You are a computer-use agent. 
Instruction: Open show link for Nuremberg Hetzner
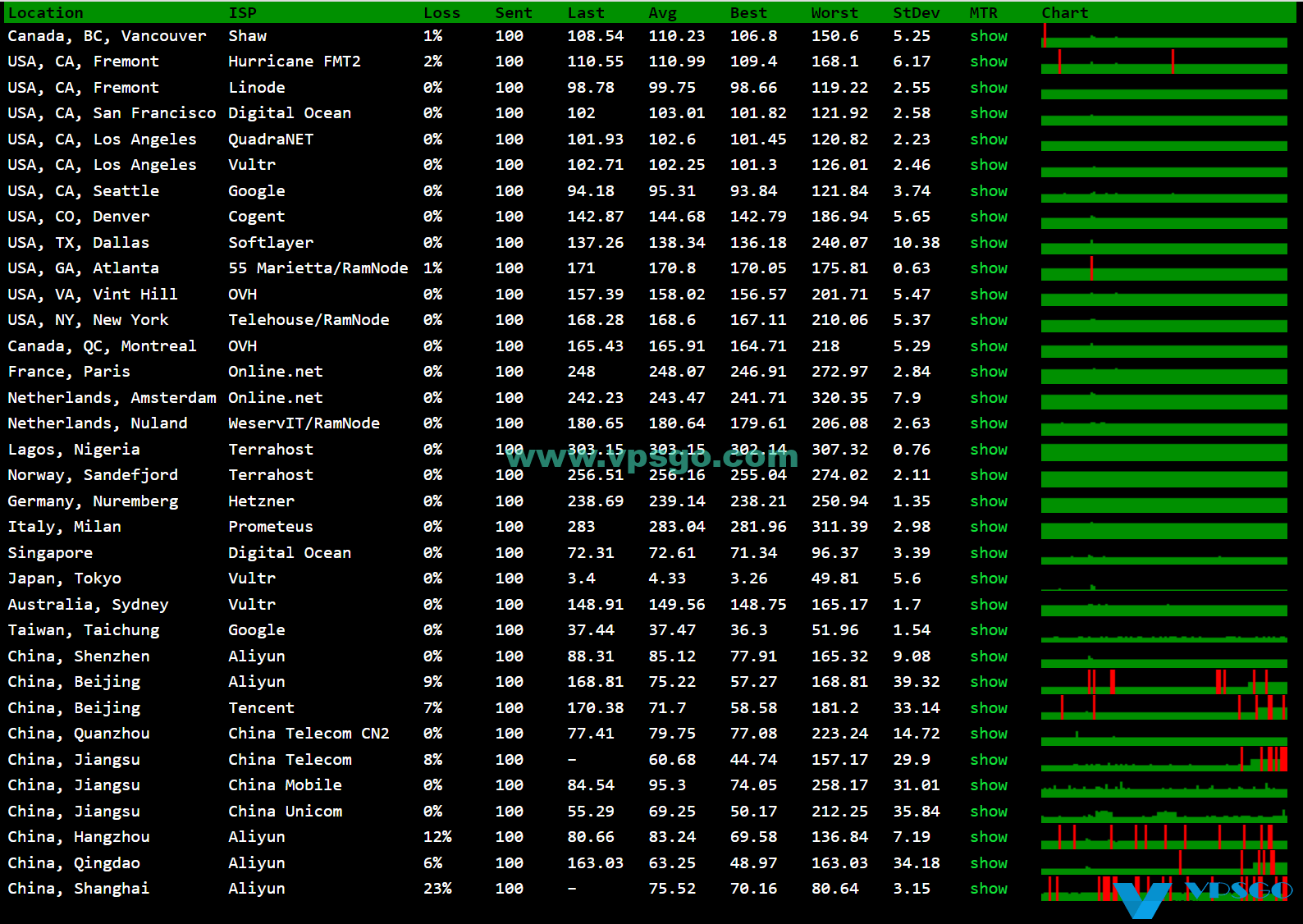point(989,501)
